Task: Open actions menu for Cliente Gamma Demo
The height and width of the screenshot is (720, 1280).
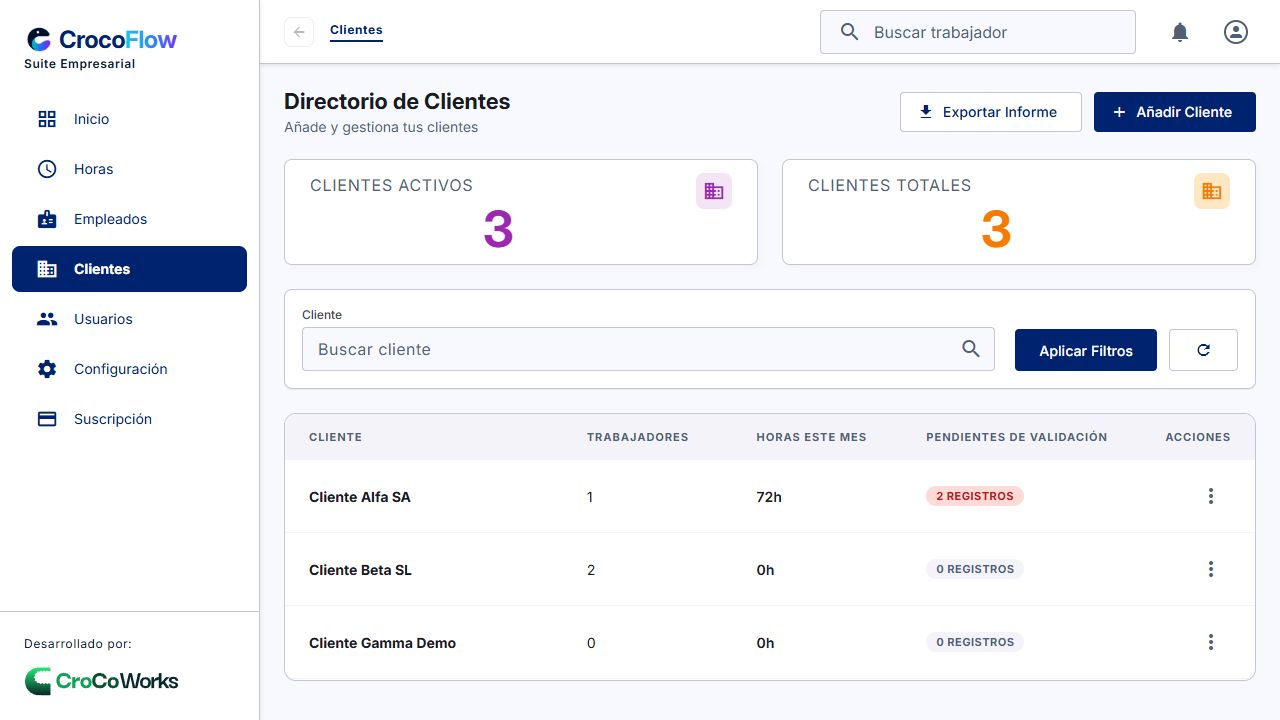Action: point(1211,642)
